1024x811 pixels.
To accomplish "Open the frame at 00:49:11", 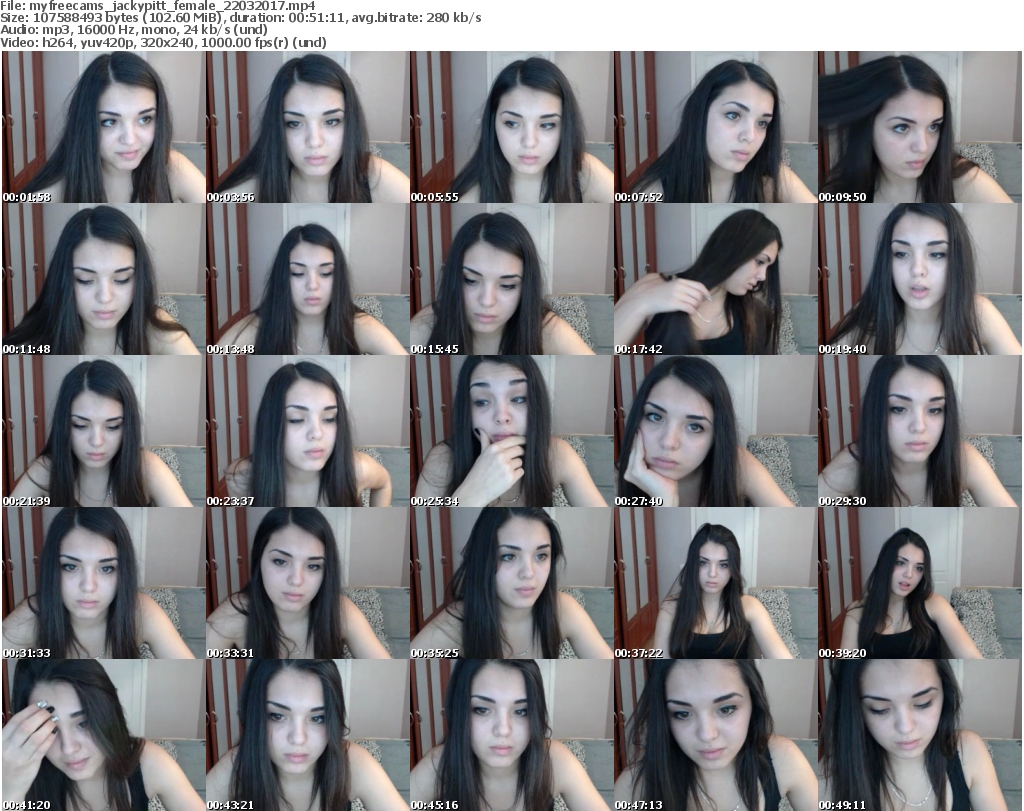I will pyautogui.click(x=920, y=735).
